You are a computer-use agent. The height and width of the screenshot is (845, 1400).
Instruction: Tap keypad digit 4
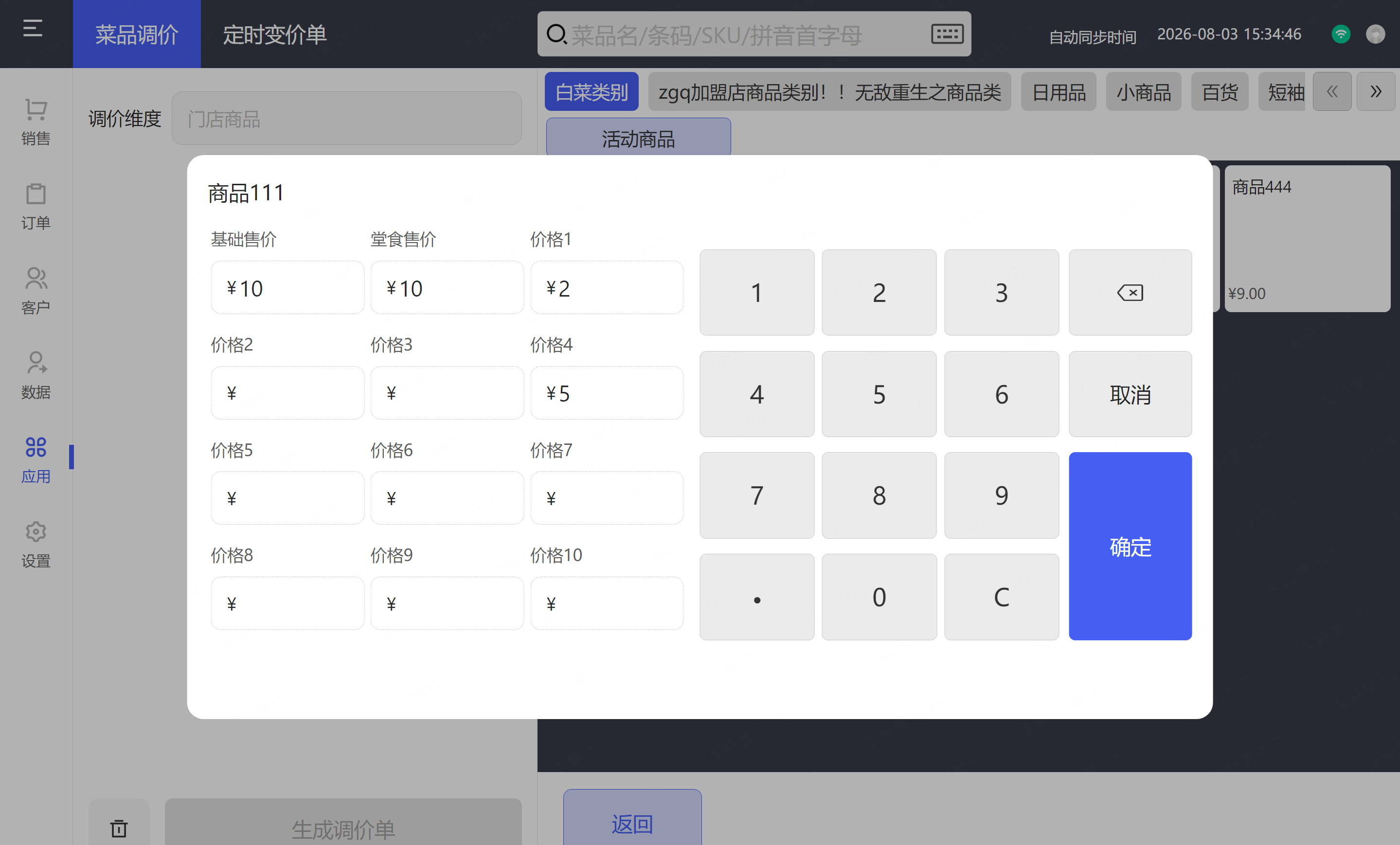tap(757, 394)
